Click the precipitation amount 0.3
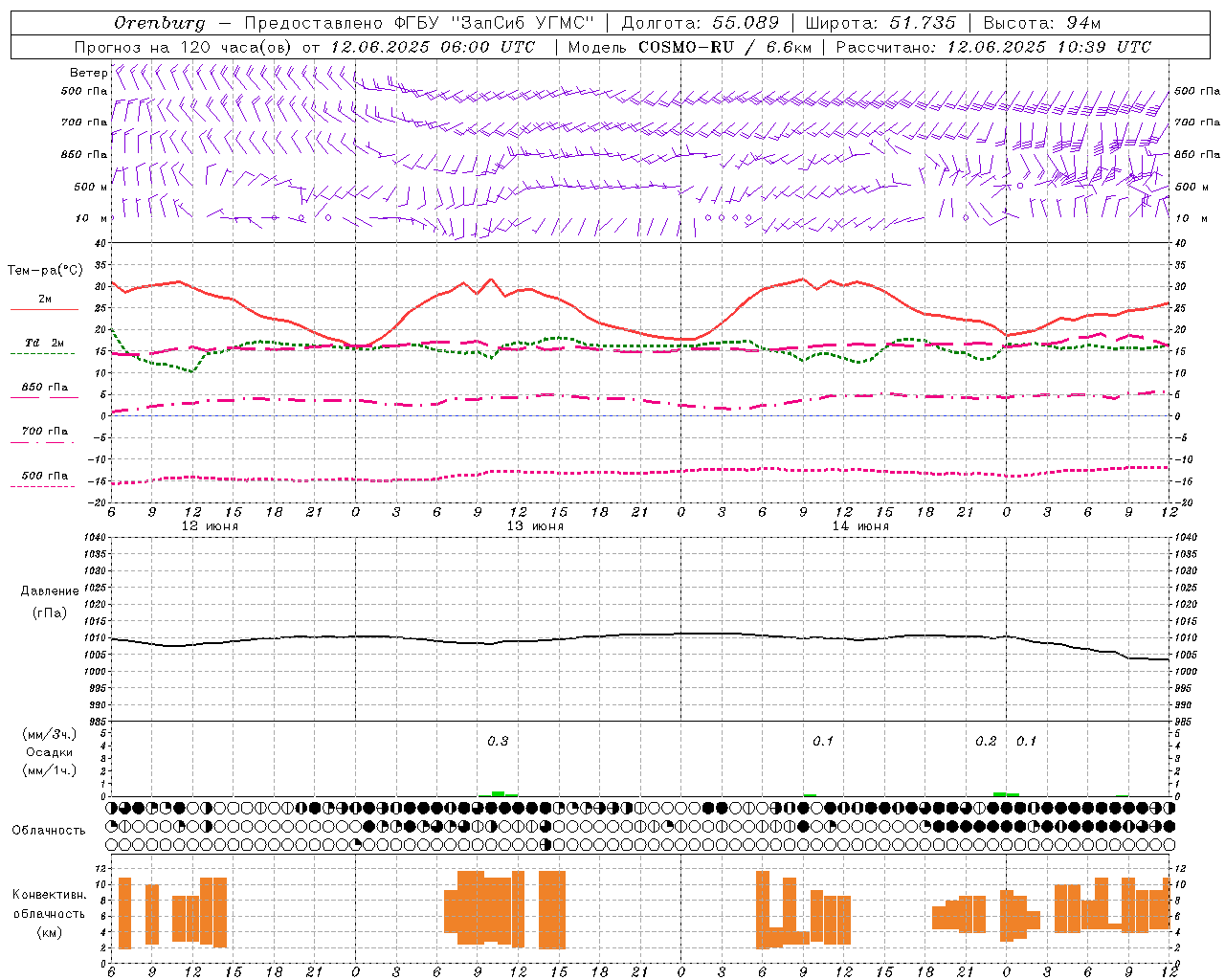The width and height of the screenshot is (1225, 980). coord(498,741)
